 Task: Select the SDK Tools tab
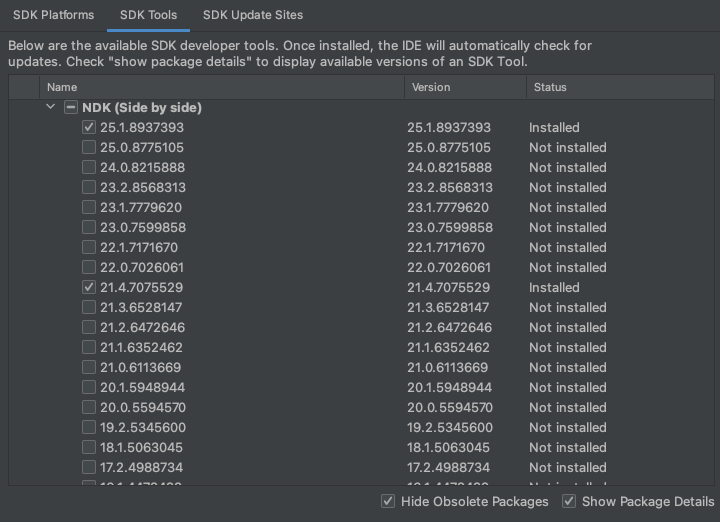[149, 15]
